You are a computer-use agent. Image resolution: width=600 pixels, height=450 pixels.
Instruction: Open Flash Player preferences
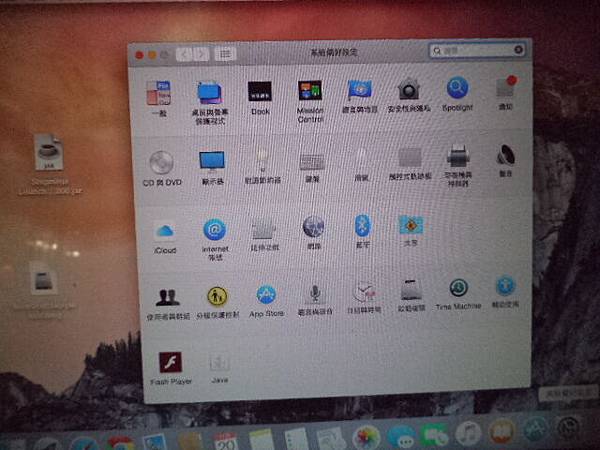pyautogui.click(x=171, y=362)
